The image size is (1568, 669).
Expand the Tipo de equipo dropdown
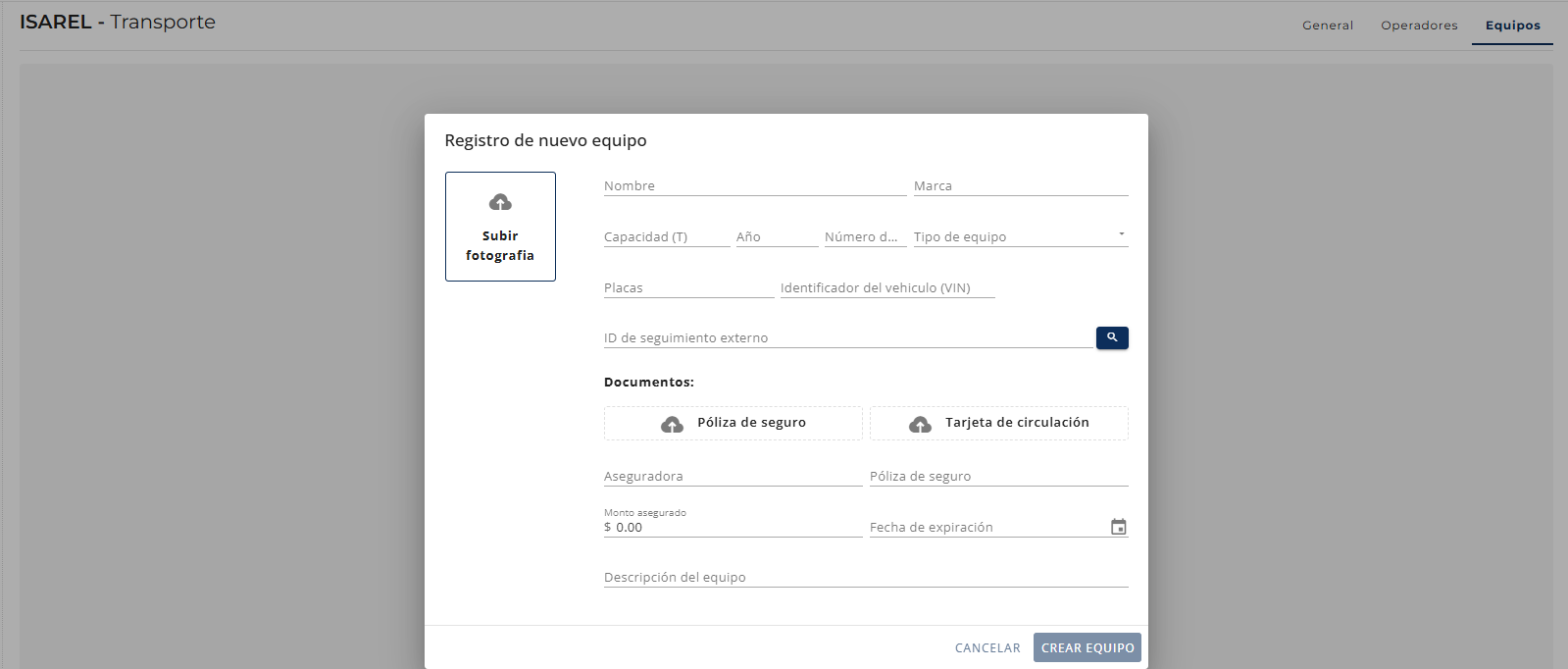click(1021, 236)
